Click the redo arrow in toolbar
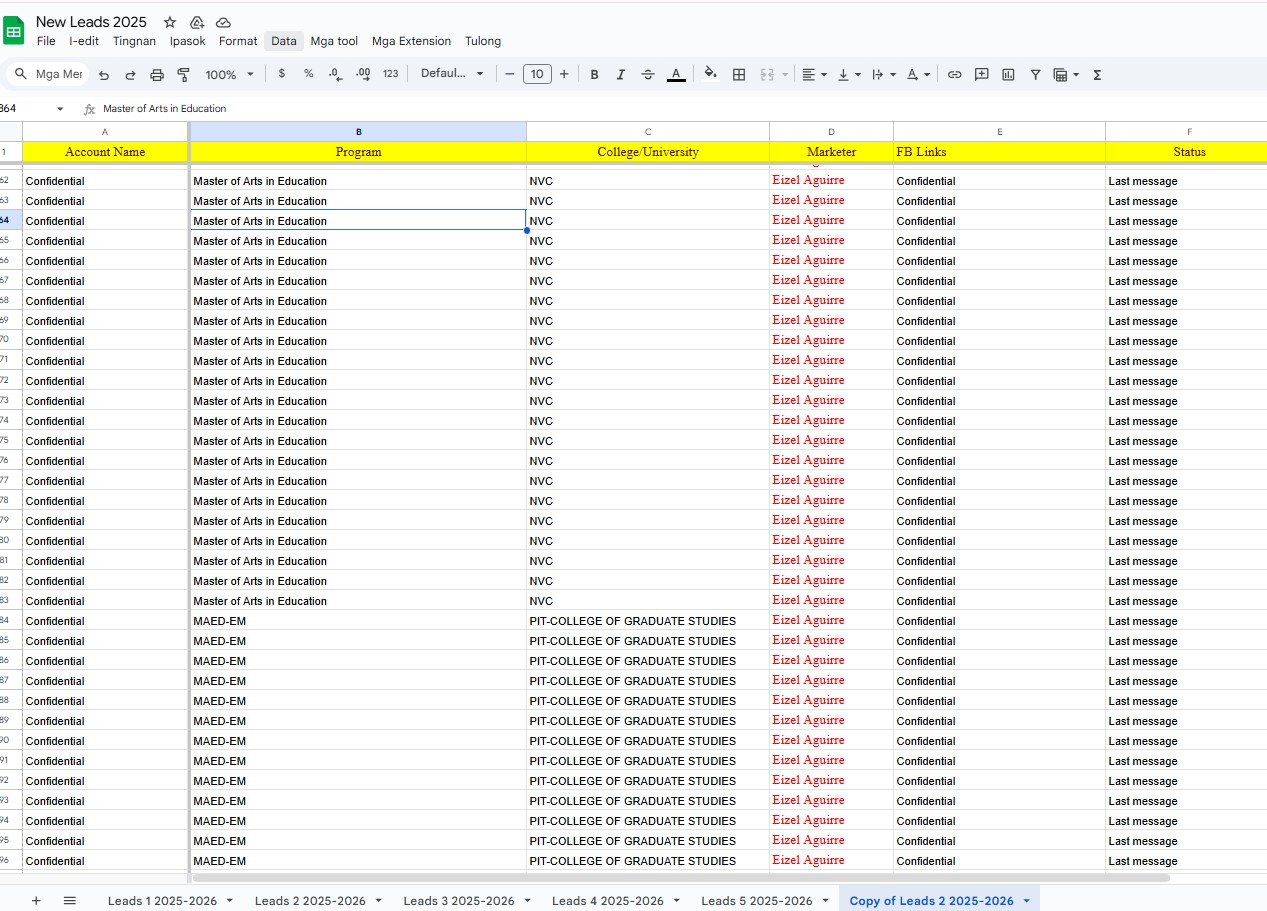This screenshot has height=911, width=1267. (x=130, y=75)
